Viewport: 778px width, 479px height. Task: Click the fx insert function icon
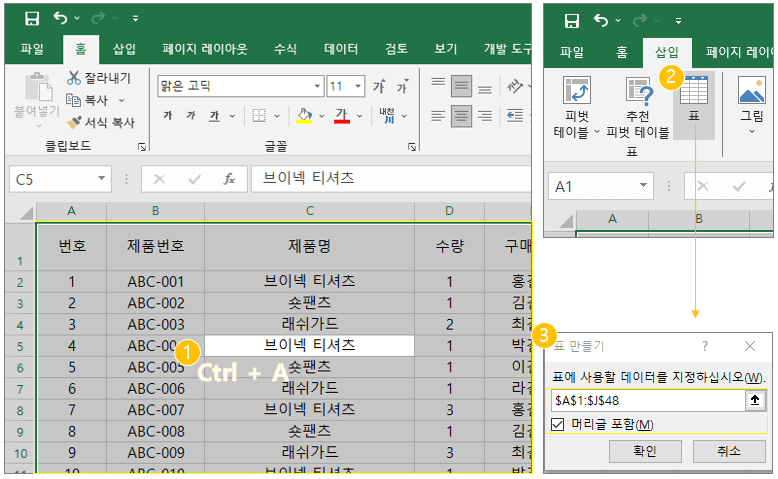pyautogui.click(x=229, y=179)
